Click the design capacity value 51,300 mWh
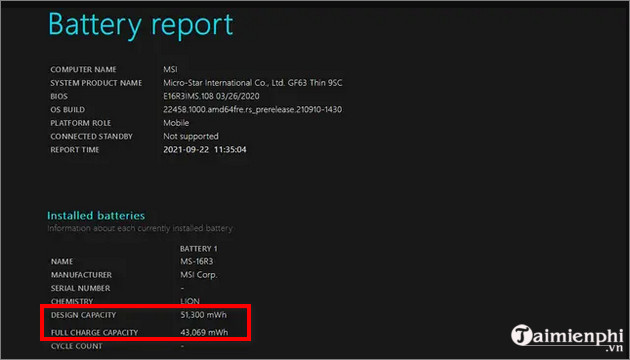The height and width of the screenshot is (360, 630). (x=204, y=315)
